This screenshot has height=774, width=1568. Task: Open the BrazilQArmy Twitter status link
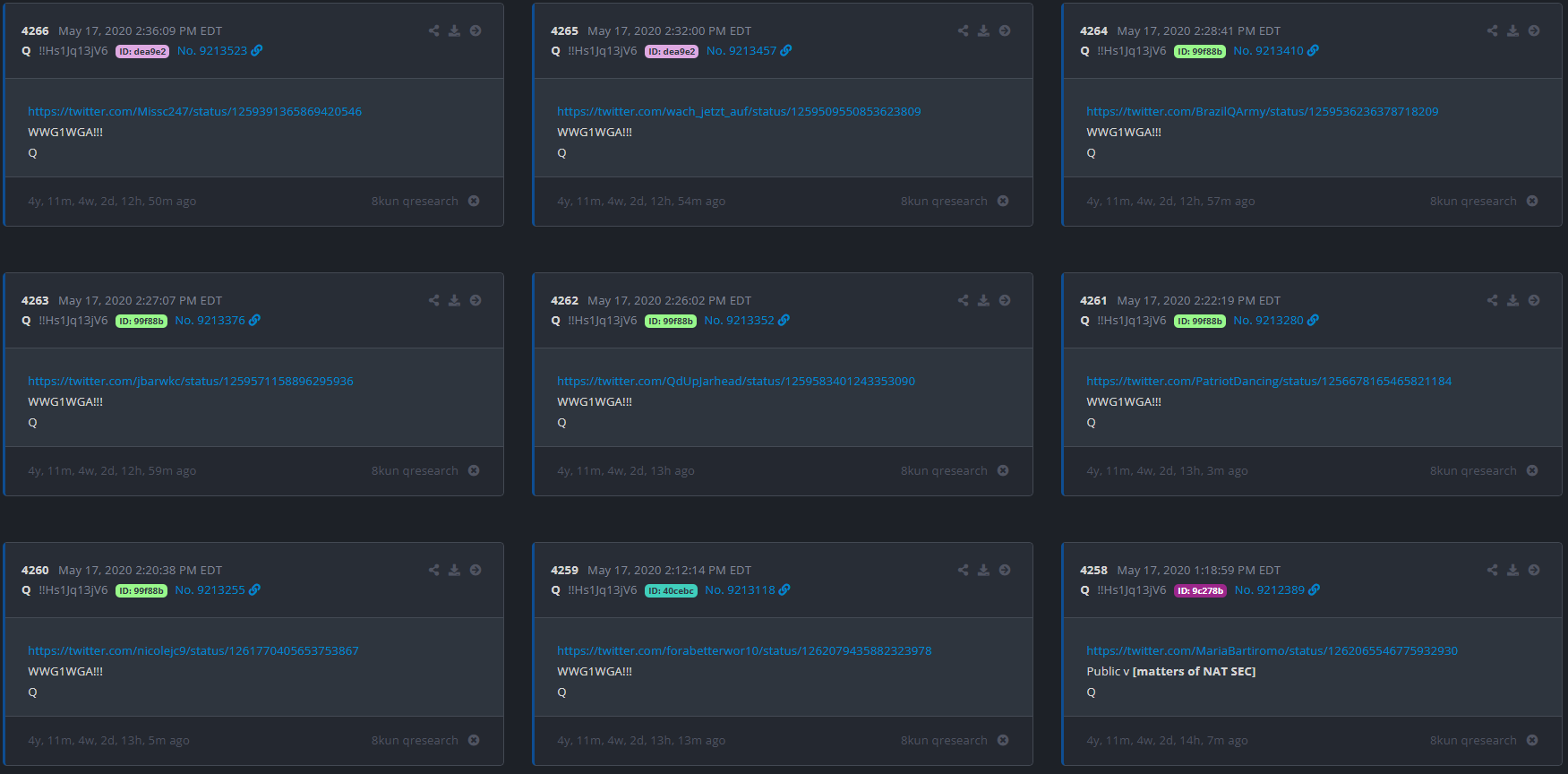coord(1263,111)
